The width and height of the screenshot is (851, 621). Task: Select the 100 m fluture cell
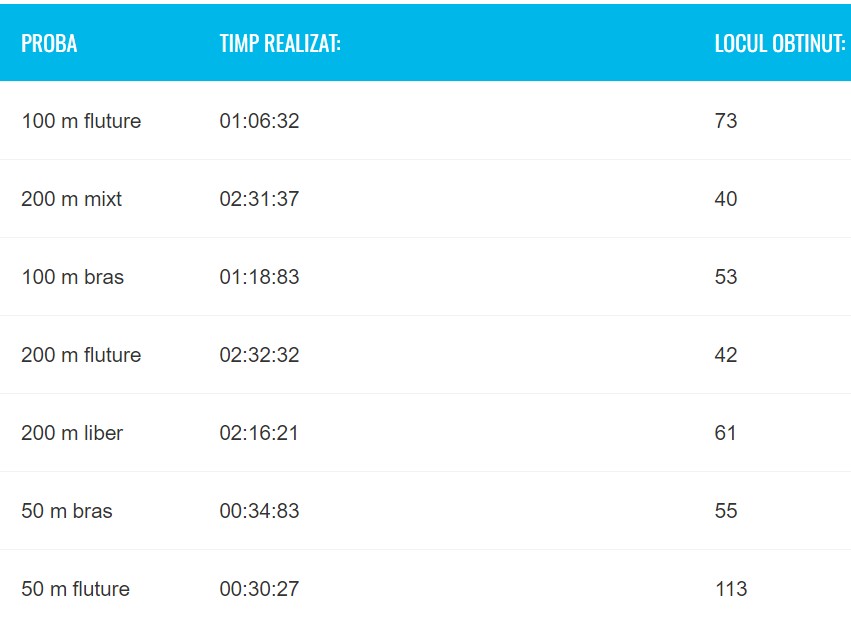point(81,121)
